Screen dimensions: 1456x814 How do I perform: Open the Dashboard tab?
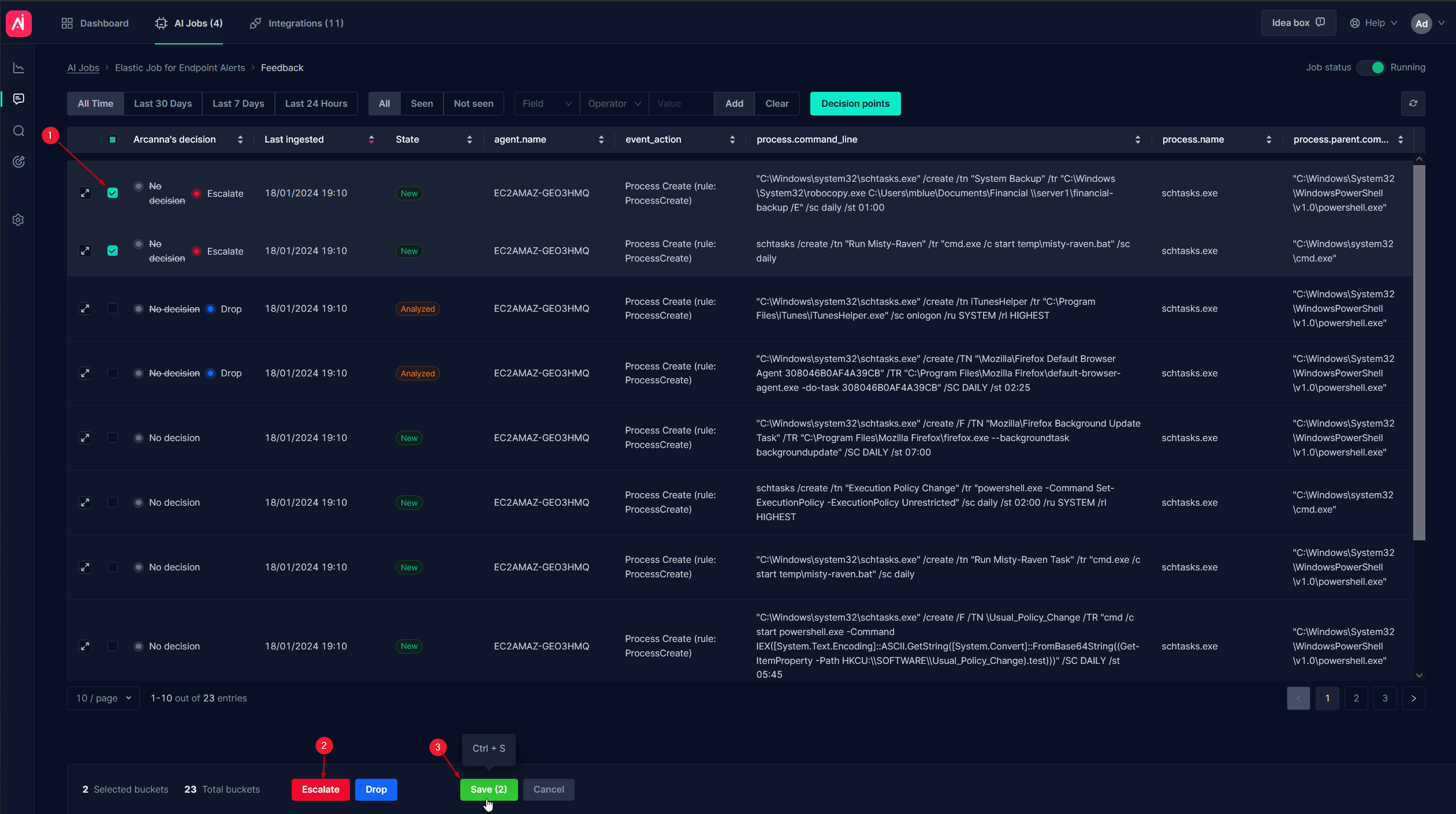[x=95, y=23]
